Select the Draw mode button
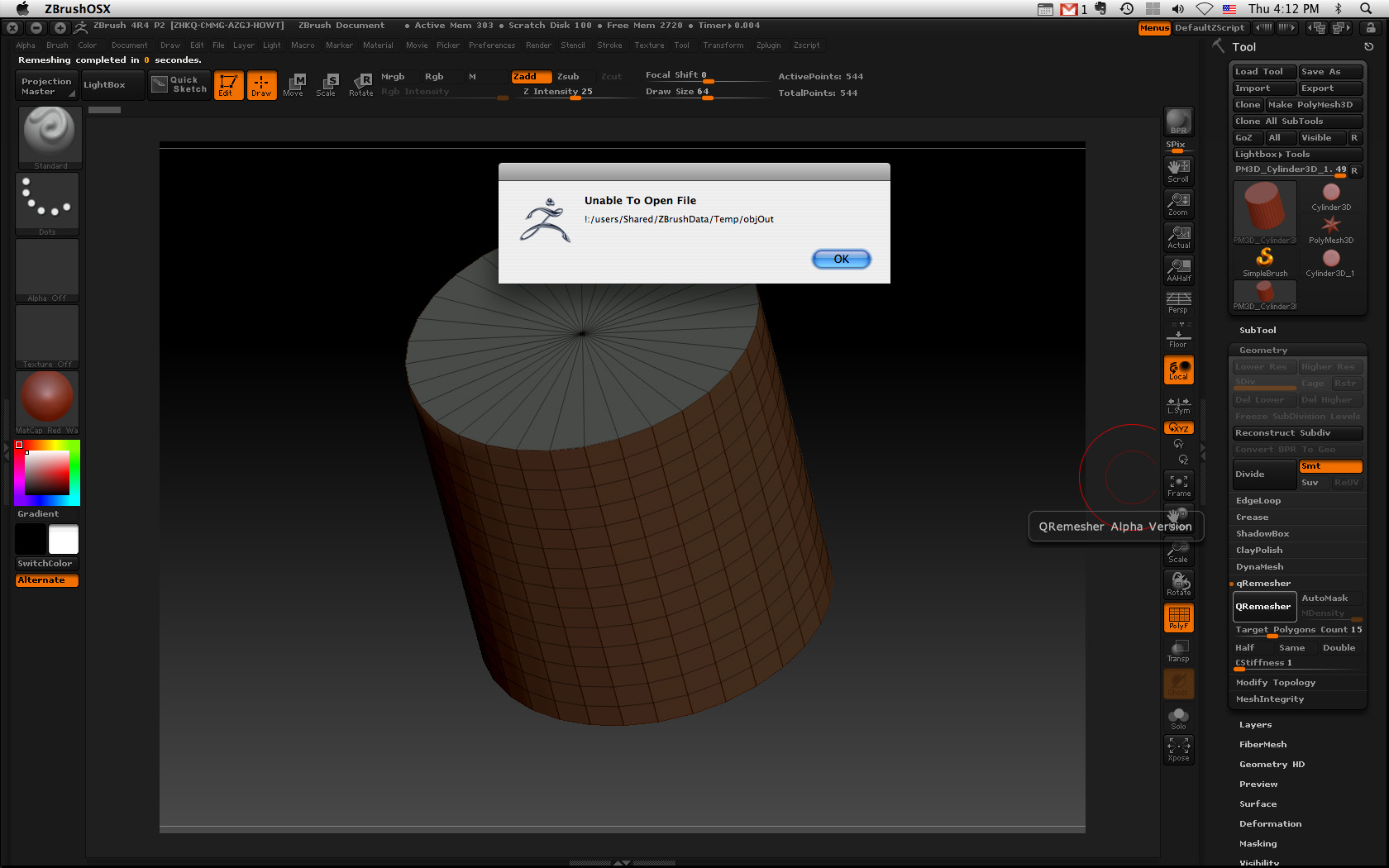 tap(261, 85)
